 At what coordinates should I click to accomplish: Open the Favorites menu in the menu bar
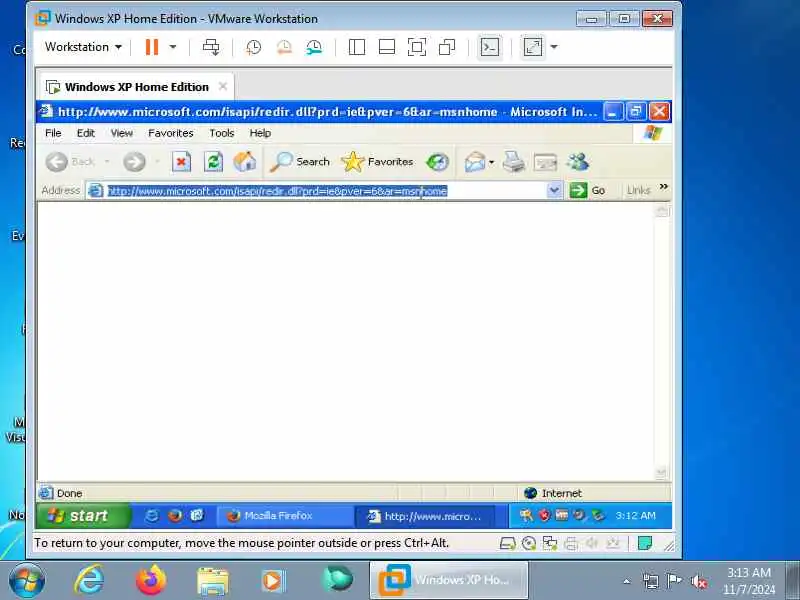pos(170,133)
